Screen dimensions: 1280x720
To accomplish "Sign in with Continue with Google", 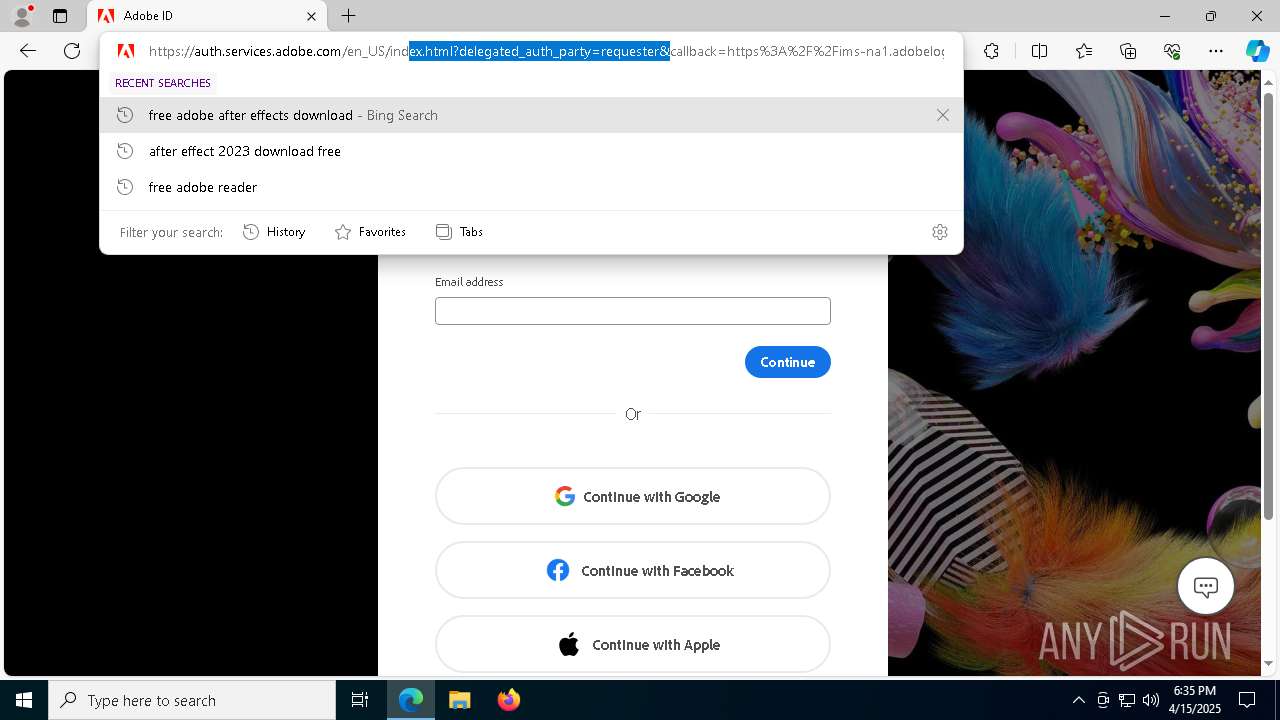I will pos(633,496).
